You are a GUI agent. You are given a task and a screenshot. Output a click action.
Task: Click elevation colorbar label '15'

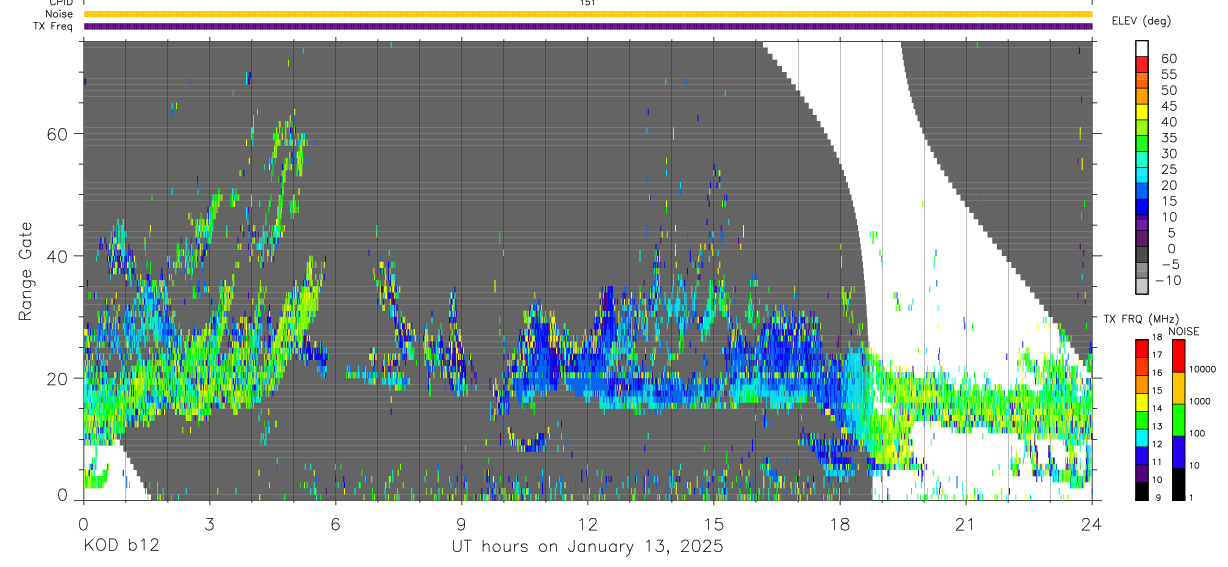coord(1168,201)
